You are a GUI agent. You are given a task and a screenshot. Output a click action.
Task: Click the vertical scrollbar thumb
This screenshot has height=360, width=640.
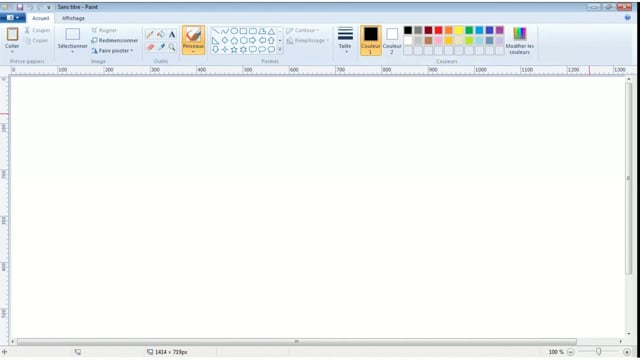(628, 178)
